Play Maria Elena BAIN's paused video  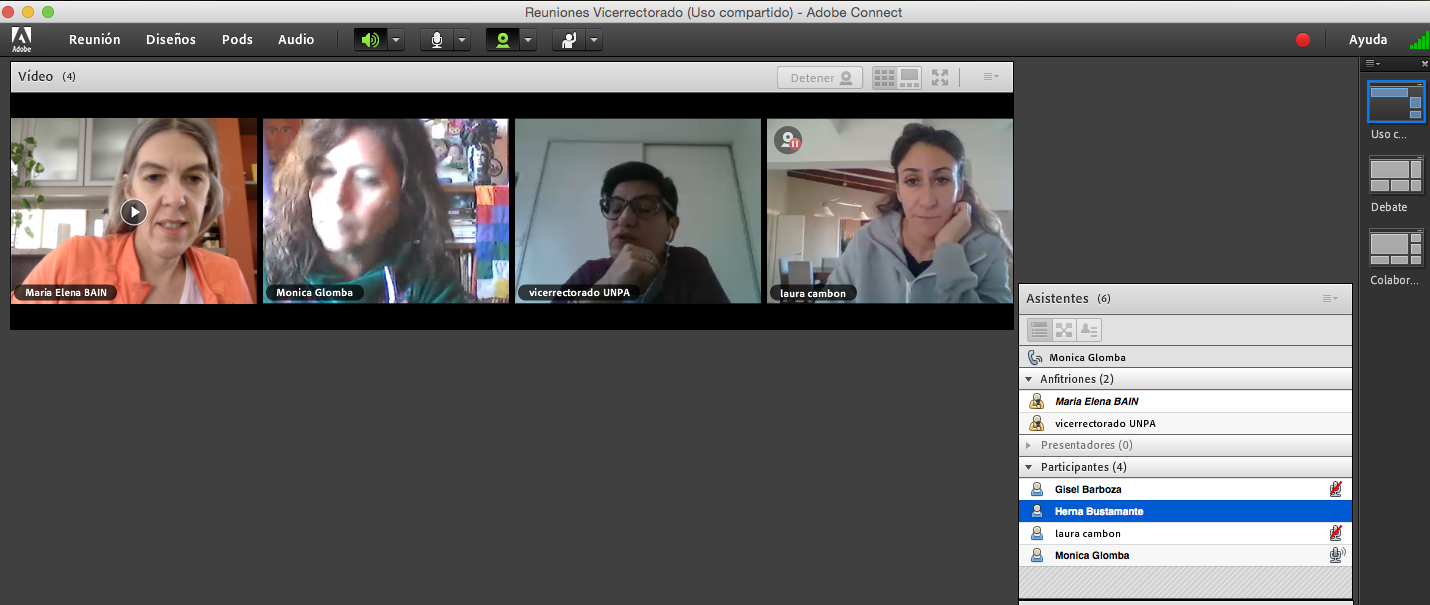[134, 211]
